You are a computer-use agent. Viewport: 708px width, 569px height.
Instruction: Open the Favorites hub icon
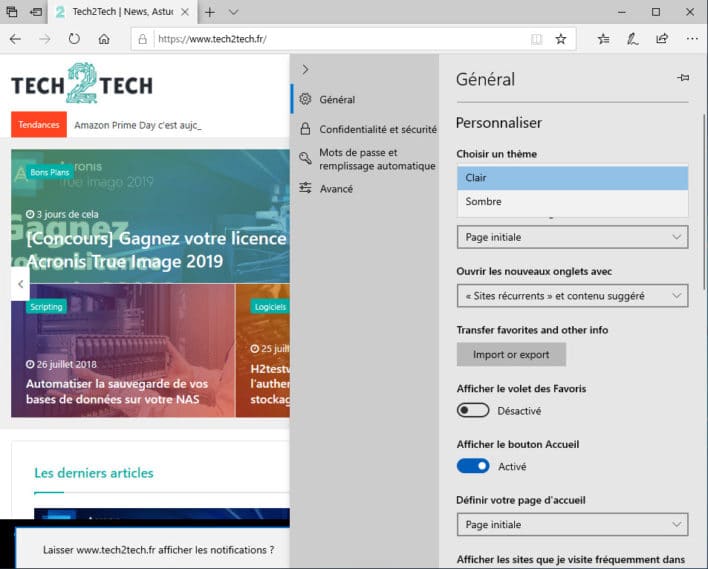coord(603,39)
